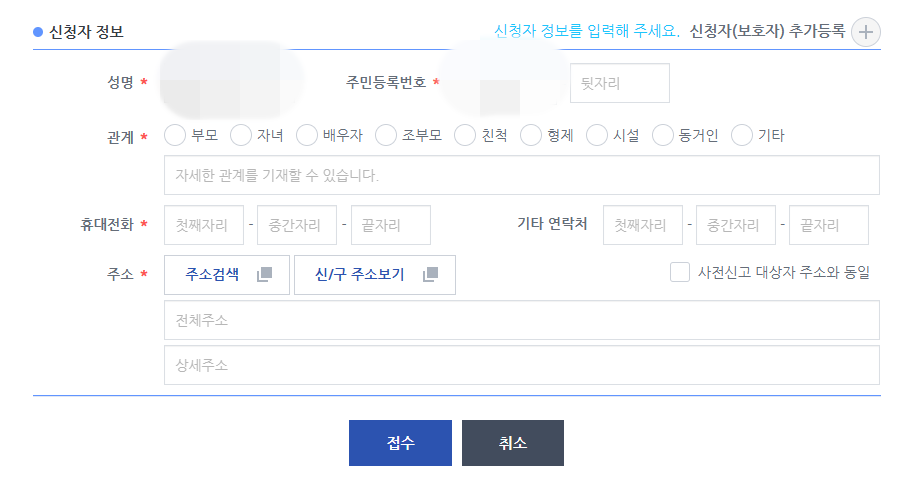Viewport: 908px width, 483px height.
Task: Focus the 주민등록번호 뒷자리 input field
Action: [x=620, y=83]
